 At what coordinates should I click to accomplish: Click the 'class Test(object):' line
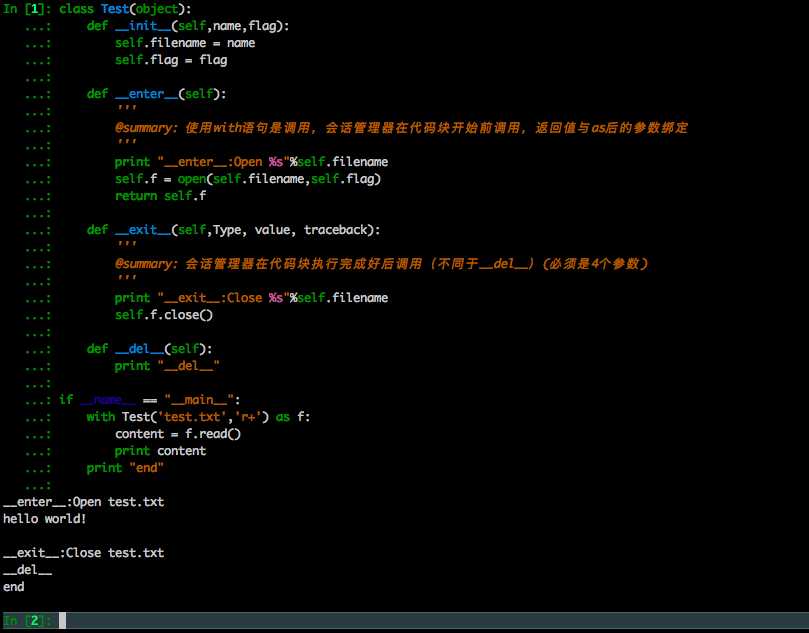[125, 9]
